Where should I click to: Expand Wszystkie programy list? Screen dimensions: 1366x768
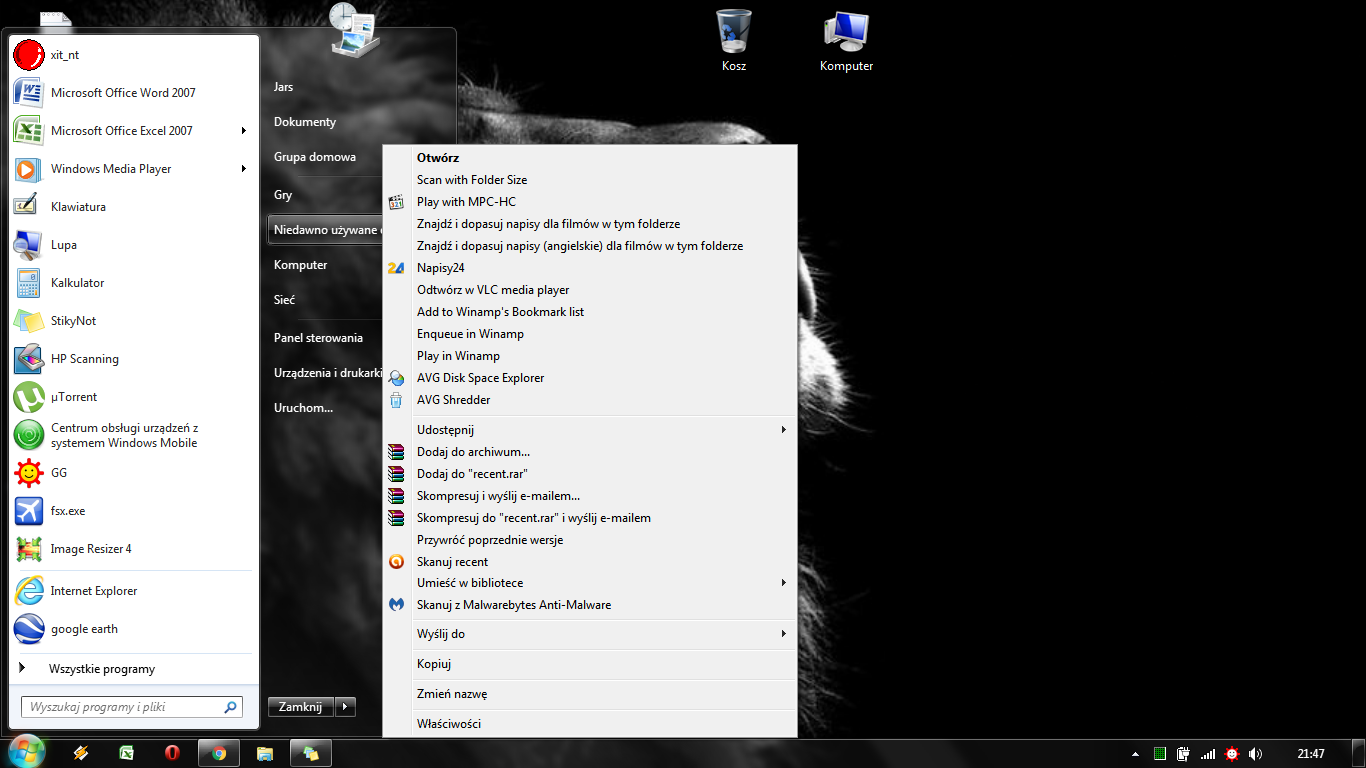(x=133, y=669)
